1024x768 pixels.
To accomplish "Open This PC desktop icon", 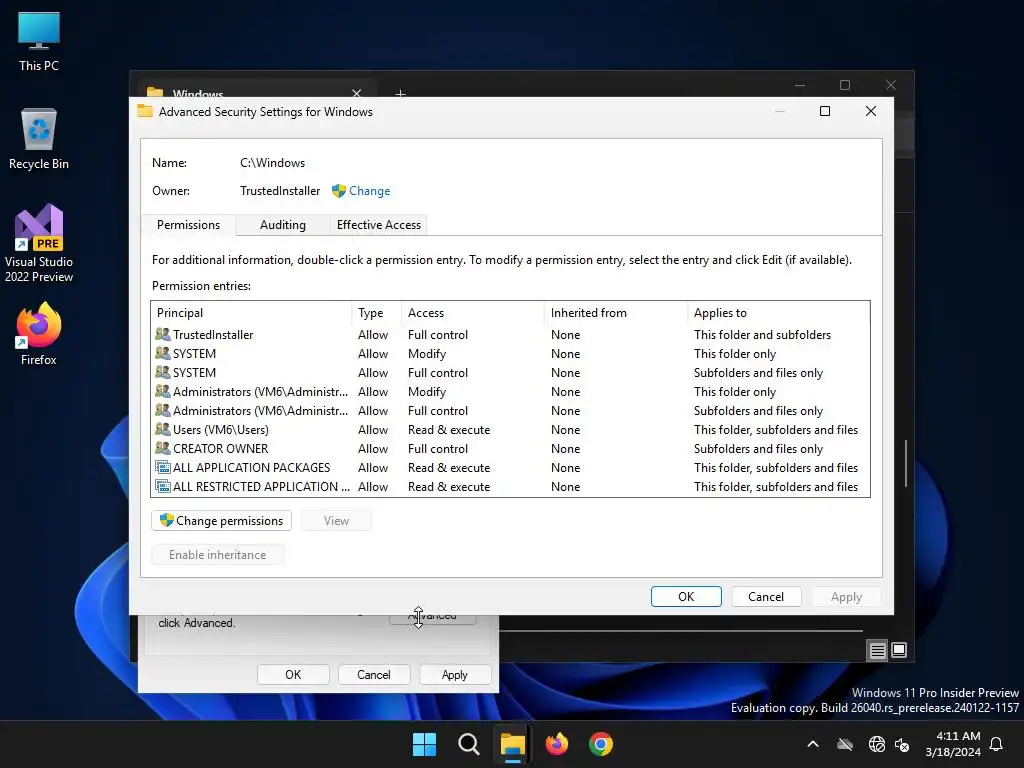I will coord(39,42).
